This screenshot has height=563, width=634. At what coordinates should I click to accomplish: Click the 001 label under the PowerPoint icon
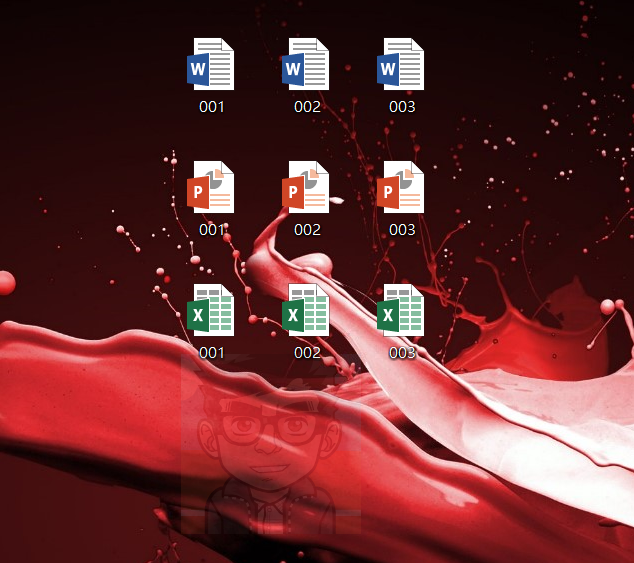click(x=211, y=230)
